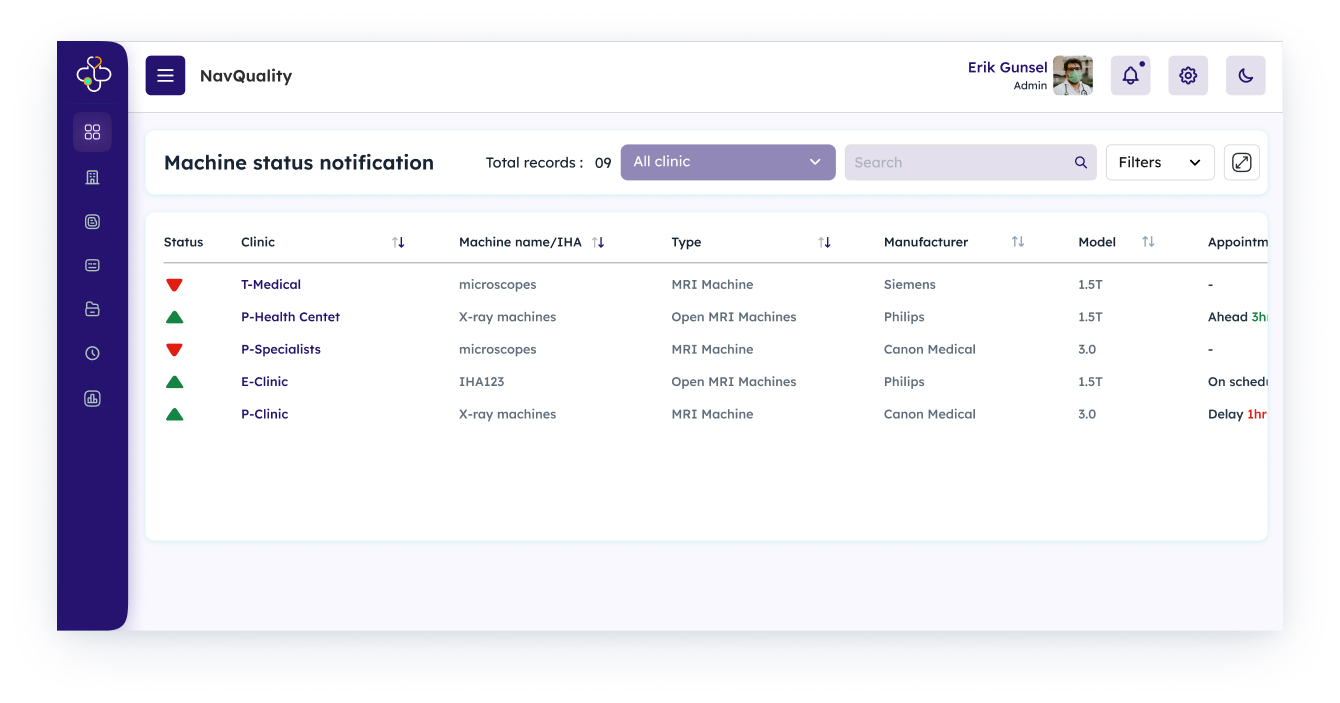Click Erik Gunsel's profile avatar
The image size is (1340, 703).
tap(1072, 76)
